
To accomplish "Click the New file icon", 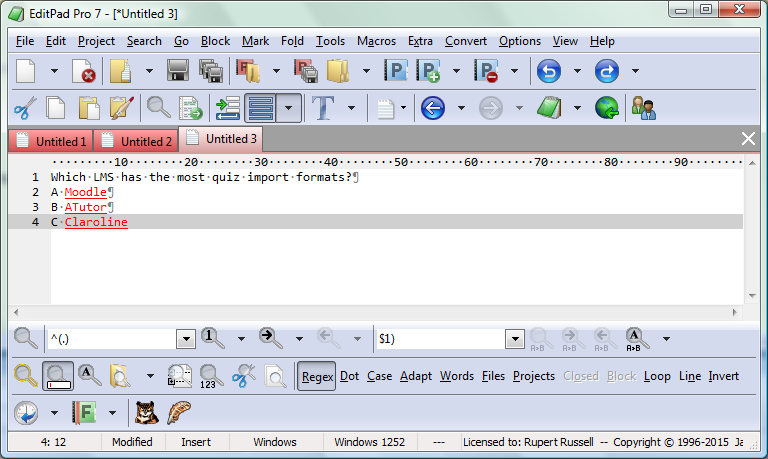I will 26,71.
